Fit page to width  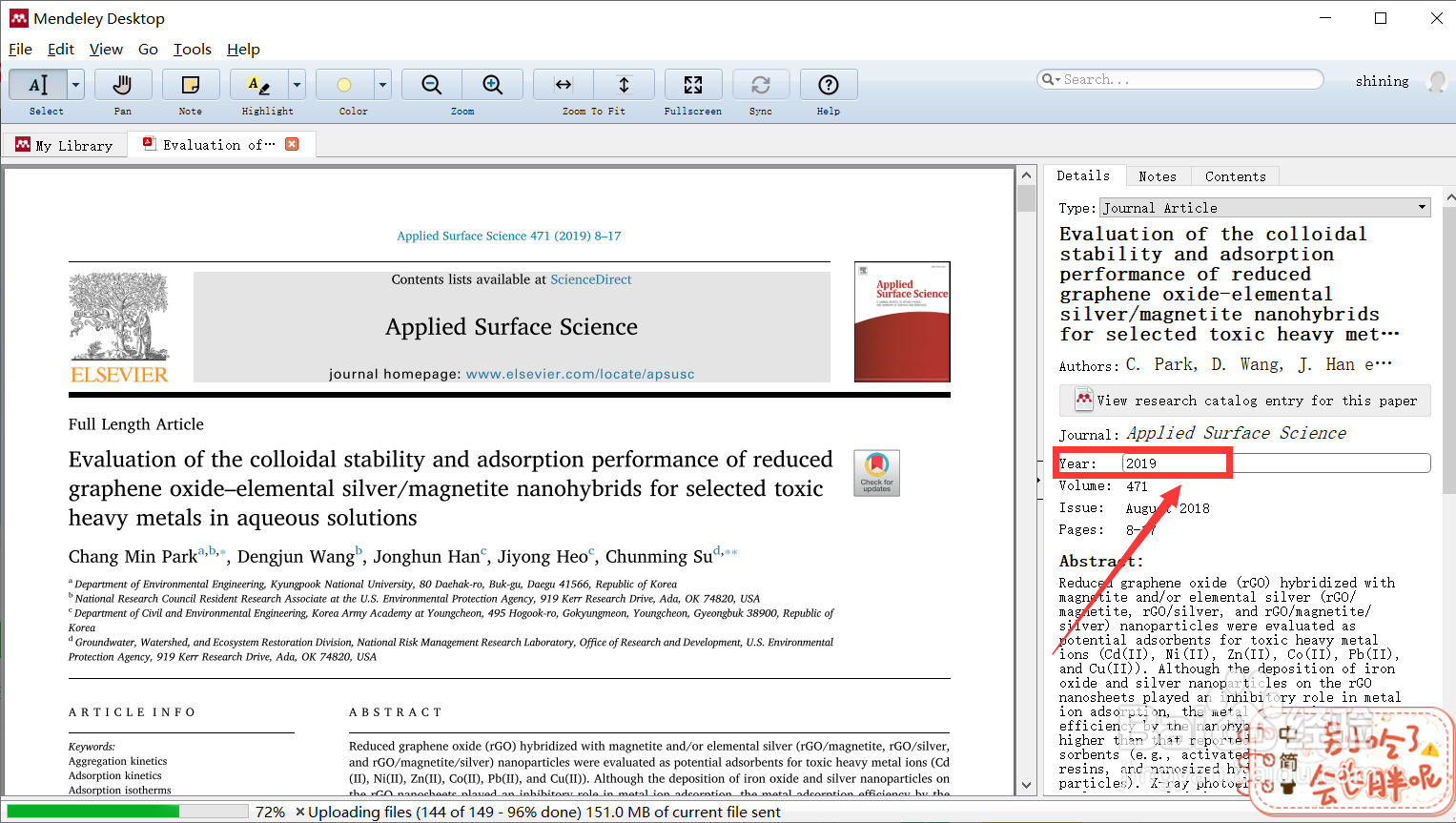click(564, 85)
